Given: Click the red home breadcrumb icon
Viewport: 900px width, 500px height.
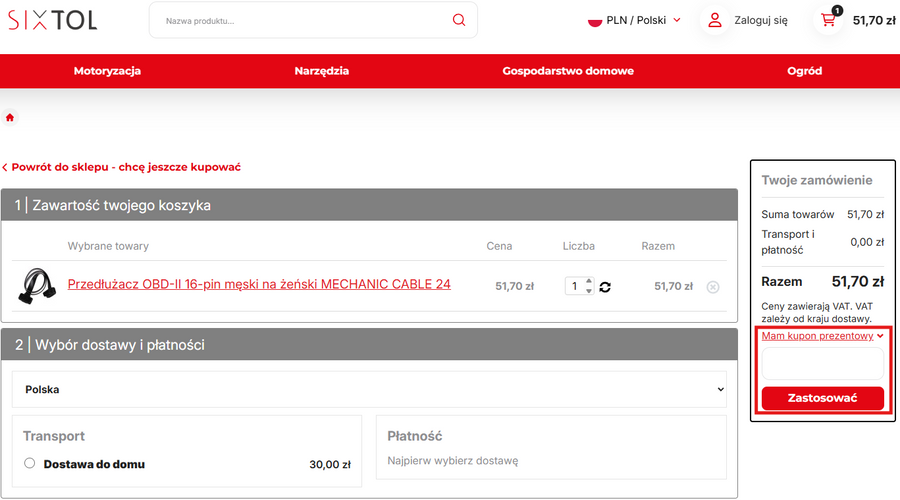Looking at the screenshot, I should tap(10, 118).
